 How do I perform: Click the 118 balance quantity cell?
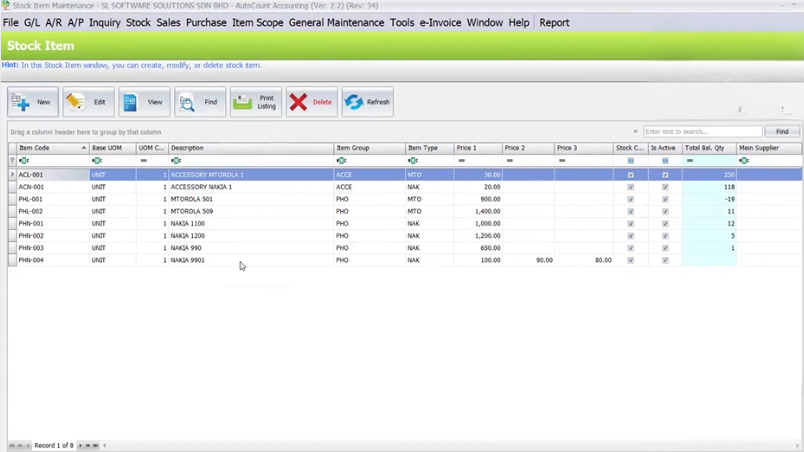(709, 187)
